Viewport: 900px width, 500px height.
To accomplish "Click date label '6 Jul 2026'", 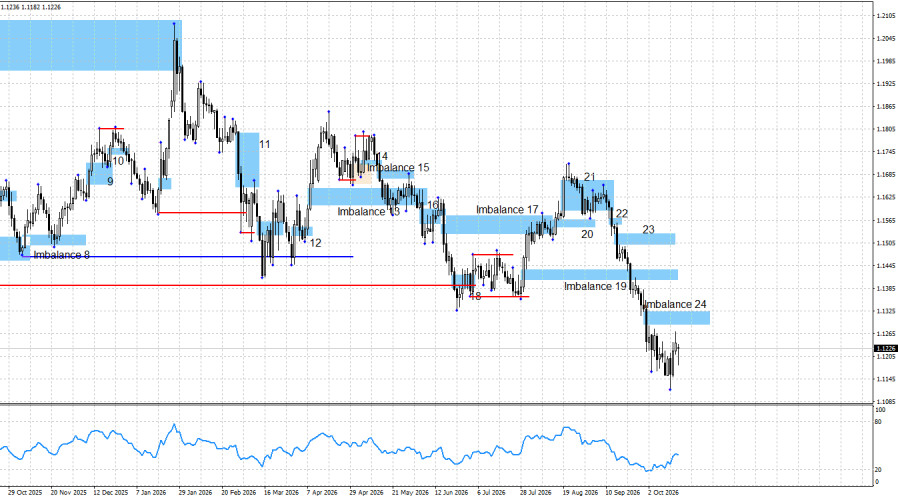I will 491,493.
